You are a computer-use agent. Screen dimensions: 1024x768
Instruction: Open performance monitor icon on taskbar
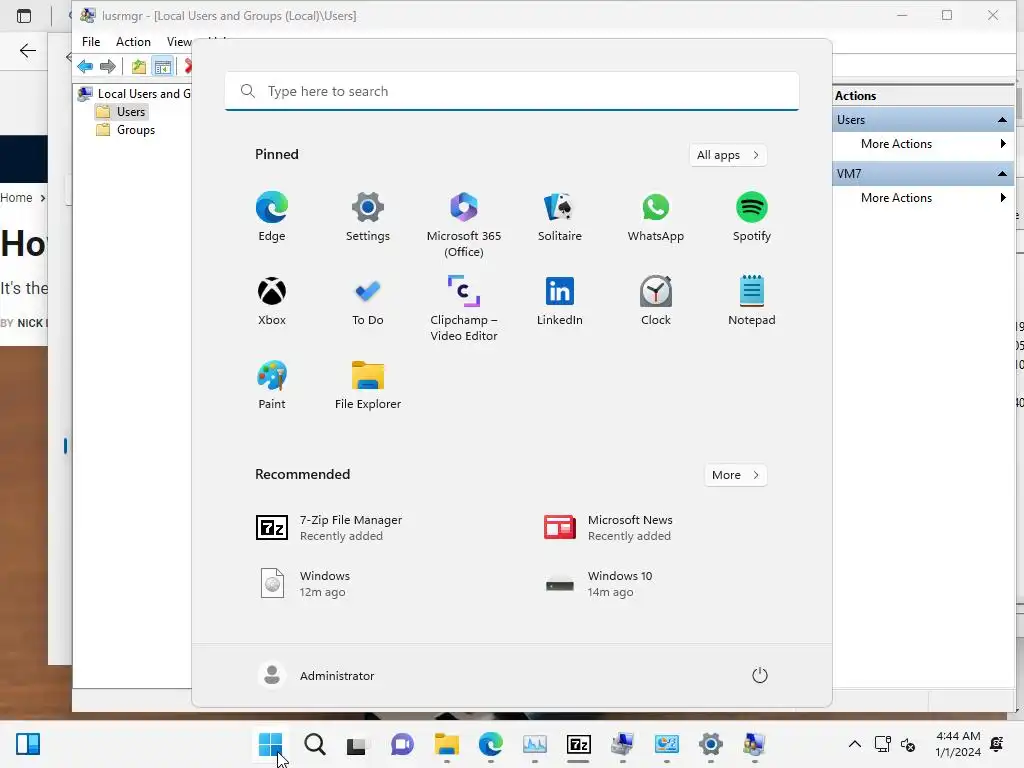tap(535, 744)
